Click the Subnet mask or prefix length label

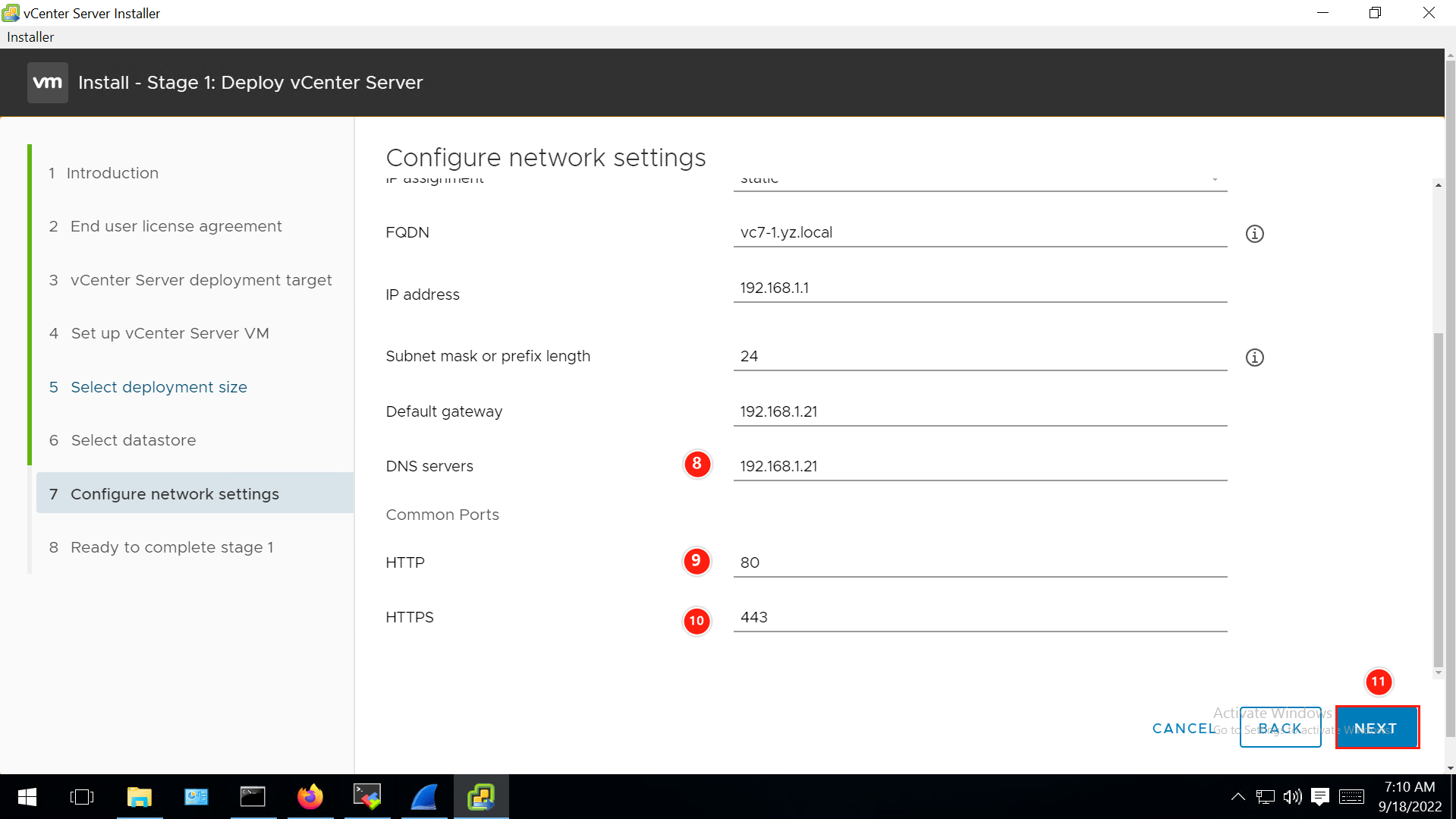488,356
